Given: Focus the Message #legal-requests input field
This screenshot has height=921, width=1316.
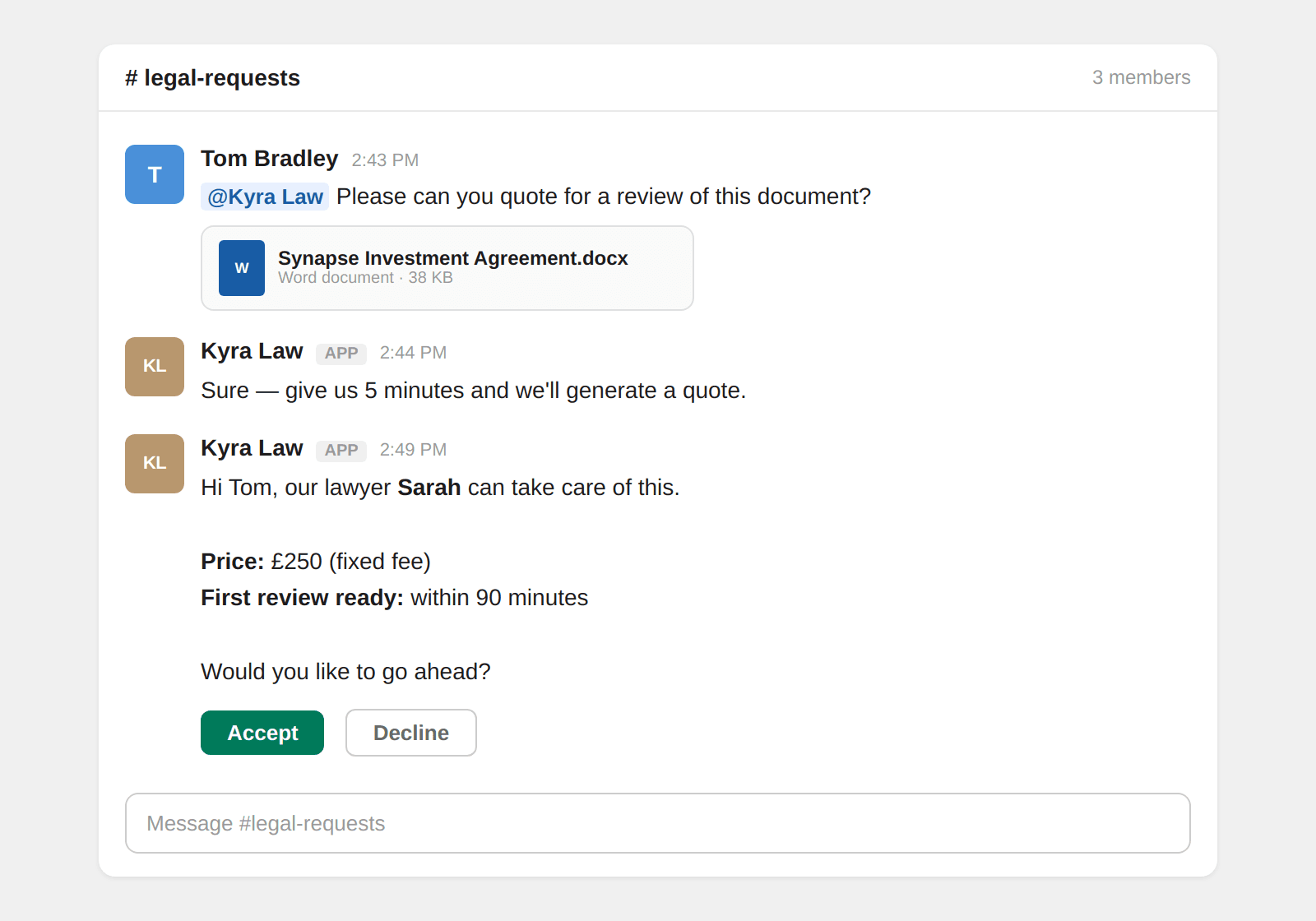Looking at the screenshot, I should point(657,823).
